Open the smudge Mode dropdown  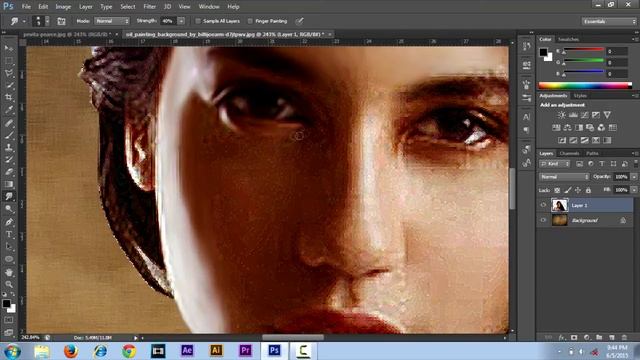tap(112, 21)
